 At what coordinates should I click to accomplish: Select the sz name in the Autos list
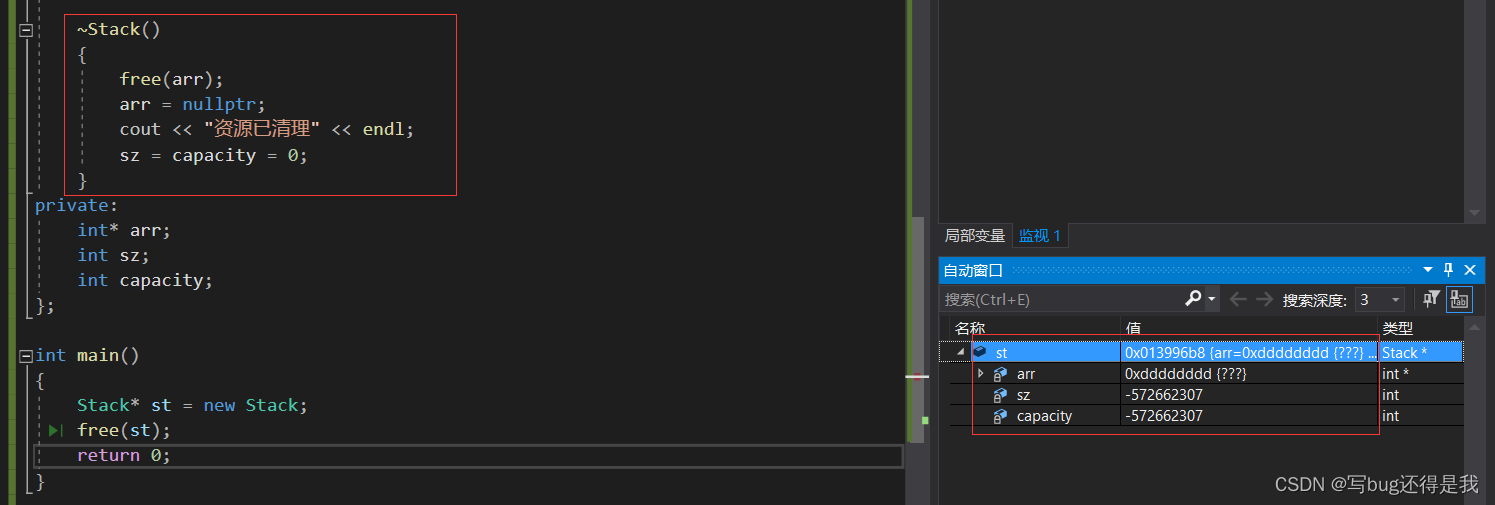coord(1023,395)
